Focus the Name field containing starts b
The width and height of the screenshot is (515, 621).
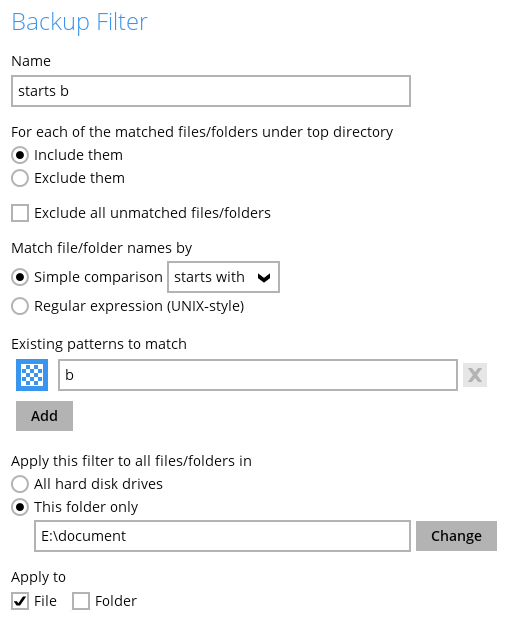tap(211, 91)
